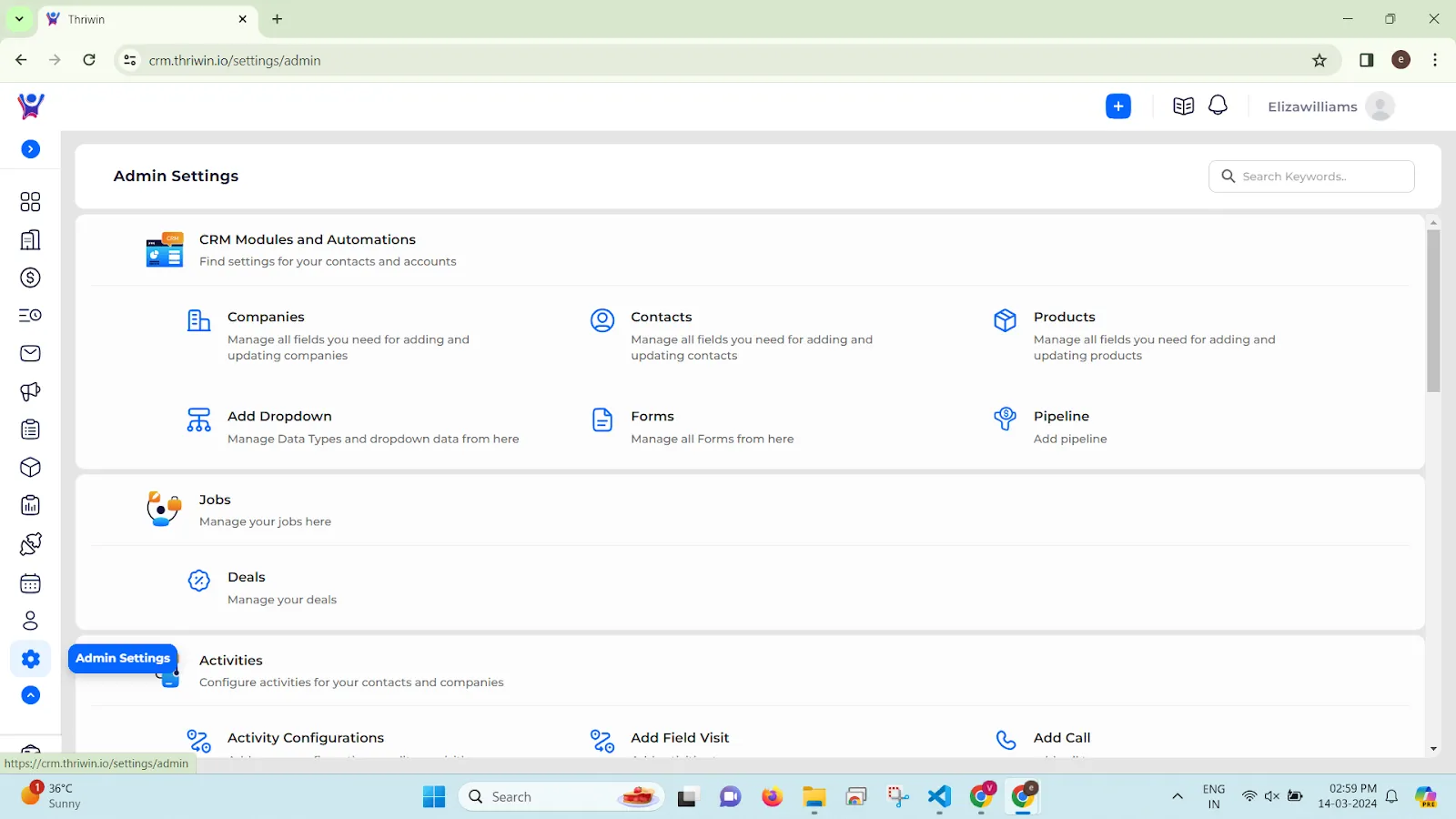The height and width of the screenshot is (819, 1456).
Task: Open the mail envelope icon in the sidebar
Action: click(x=30, y=353)
